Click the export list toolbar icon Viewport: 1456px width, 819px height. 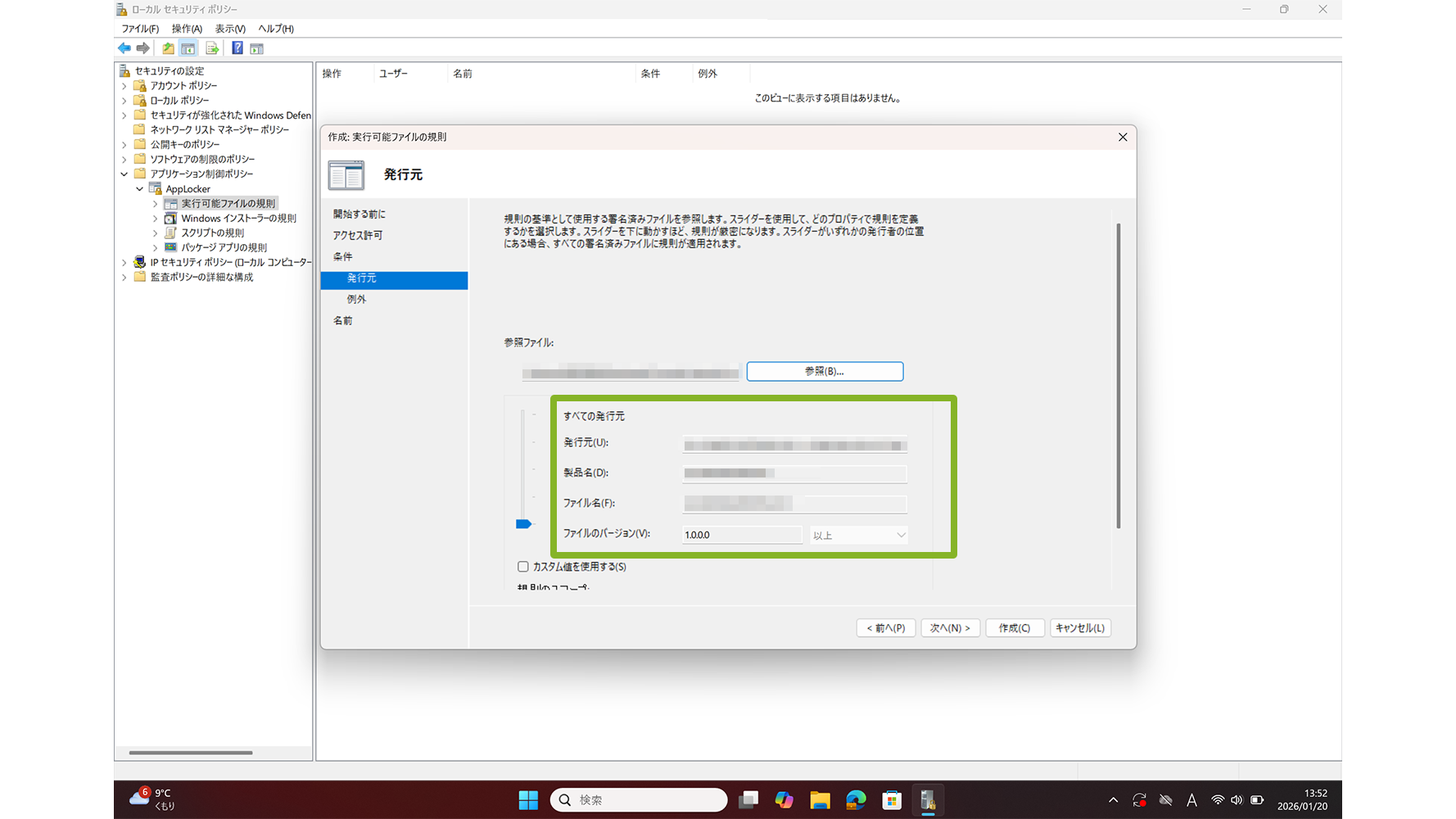point(212,48)
